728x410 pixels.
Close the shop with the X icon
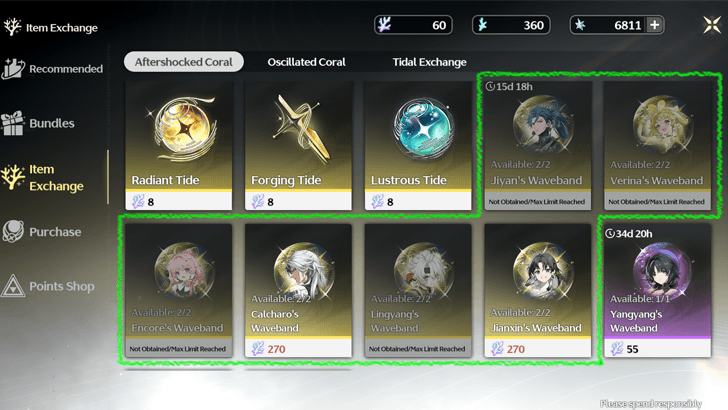[x=712, y=25]
